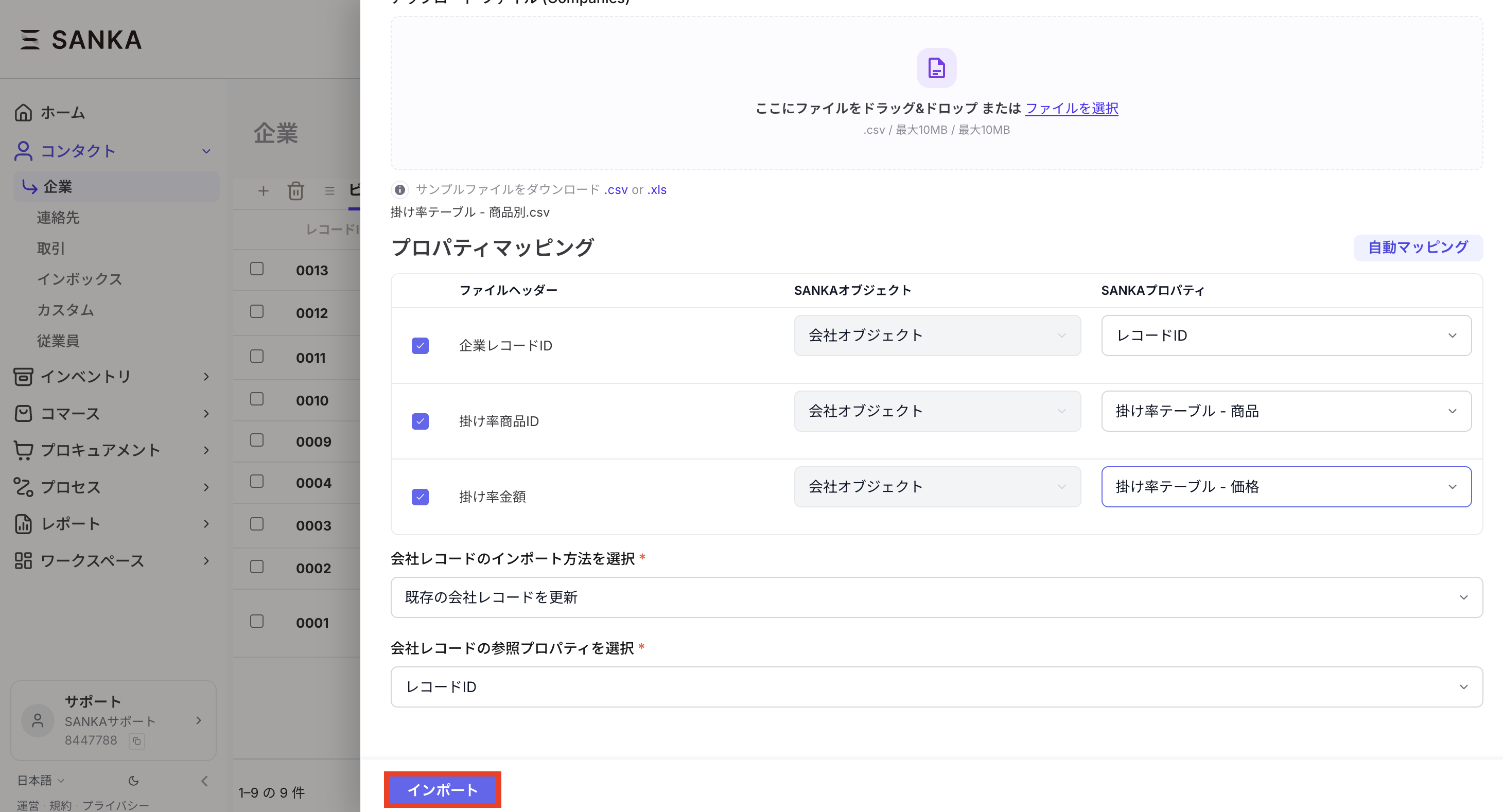Copy the support ID 8447788 icon
The height and width of the screenshot is (812, 1503).
coord(137,741)
